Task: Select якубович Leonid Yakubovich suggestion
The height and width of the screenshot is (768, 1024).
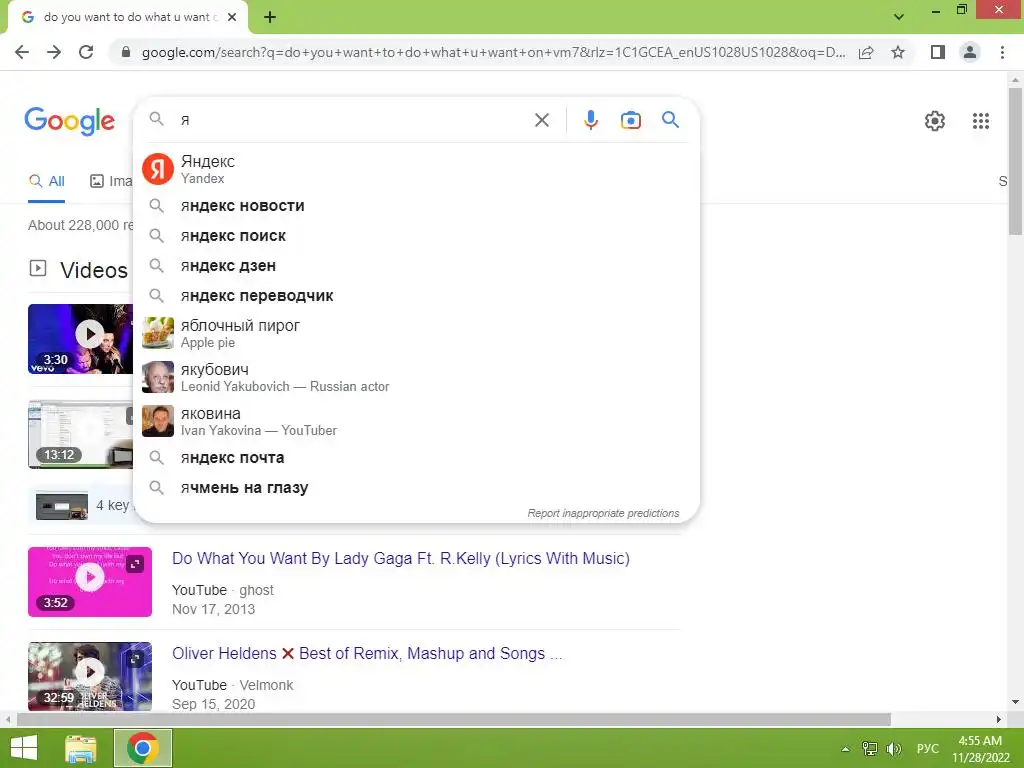Action: click(417, 377)
